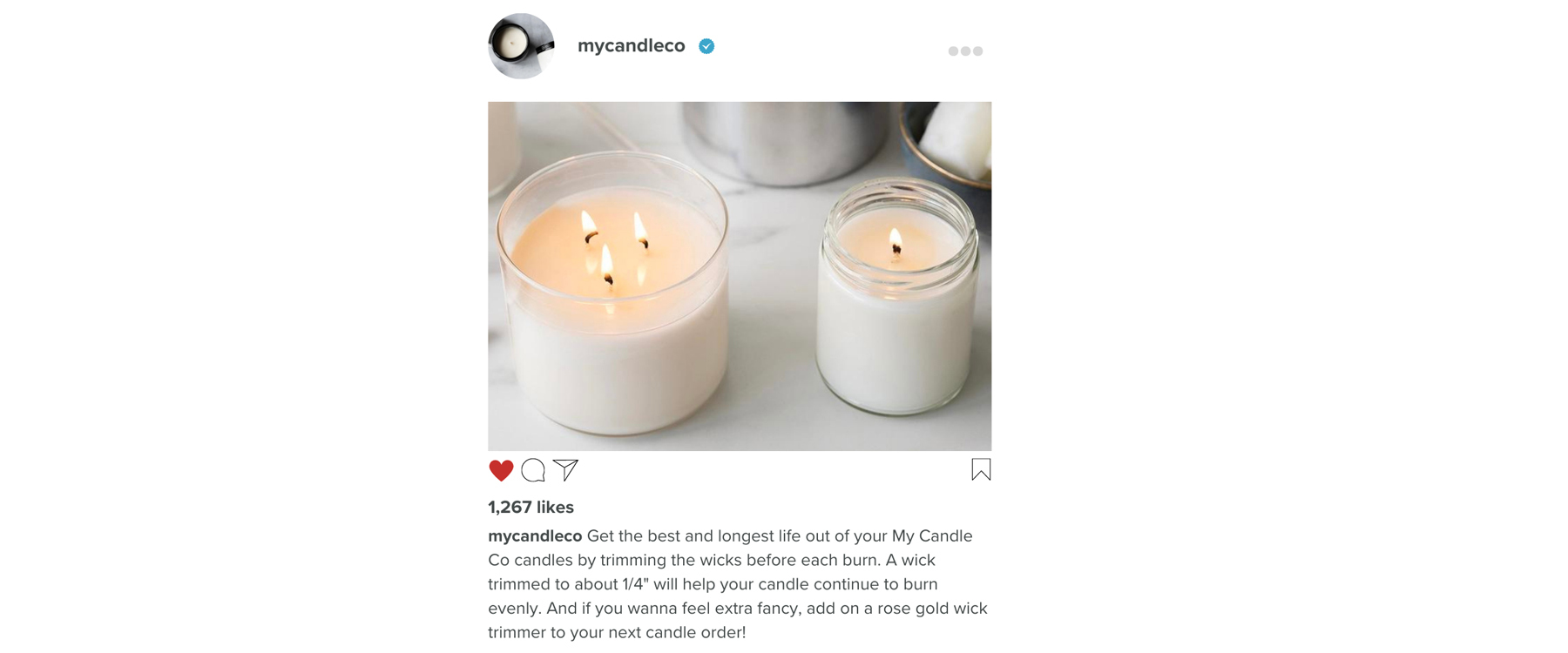Click mycandleco username in the caption
This screenshot has height=653, width=1568.
click(535, 536)
